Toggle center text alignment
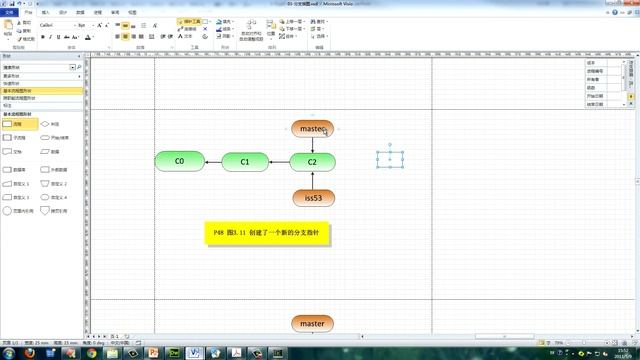640x360 pixels. click(x=125, y=37)
